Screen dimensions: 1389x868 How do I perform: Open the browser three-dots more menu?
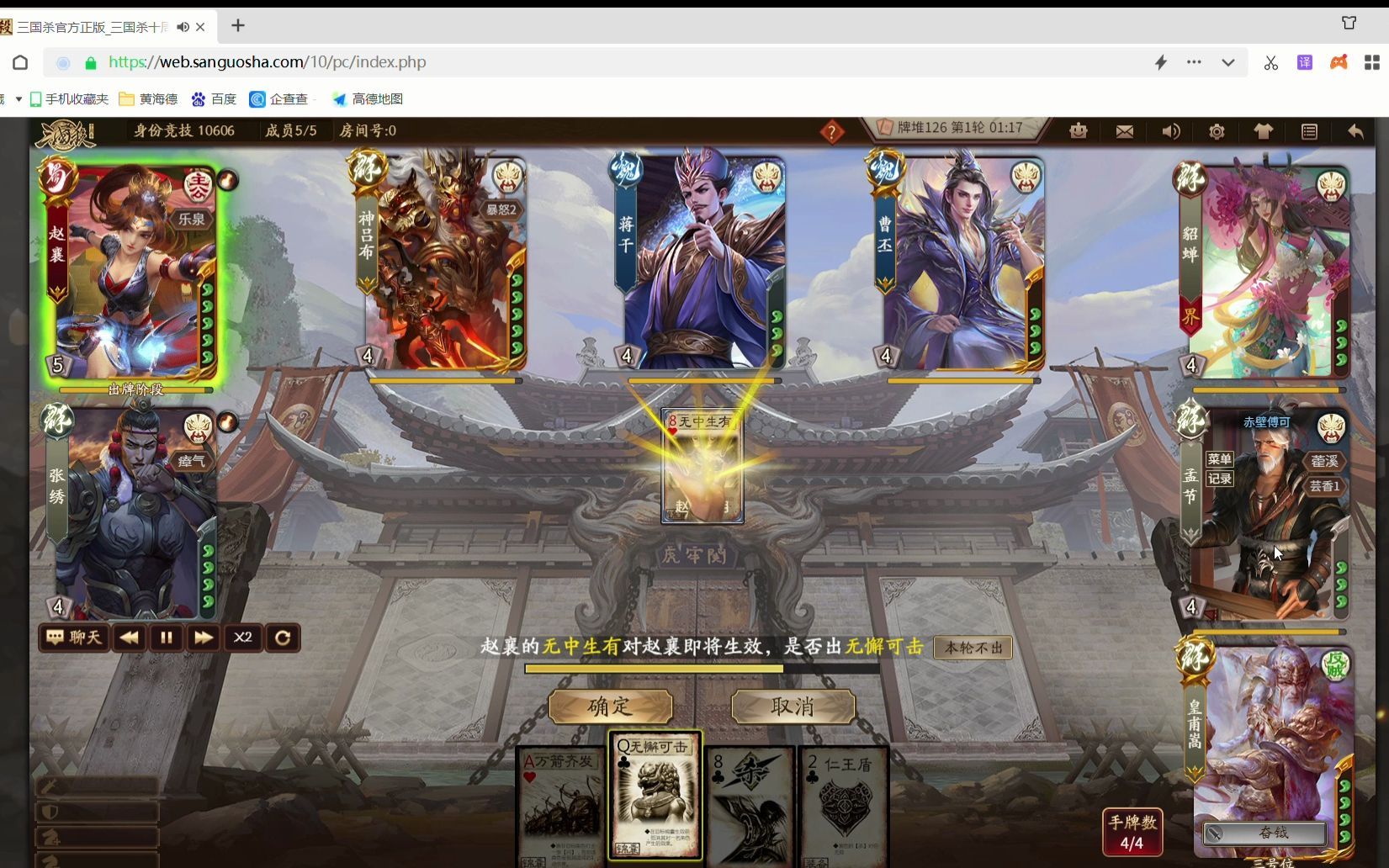point(1194,62)
